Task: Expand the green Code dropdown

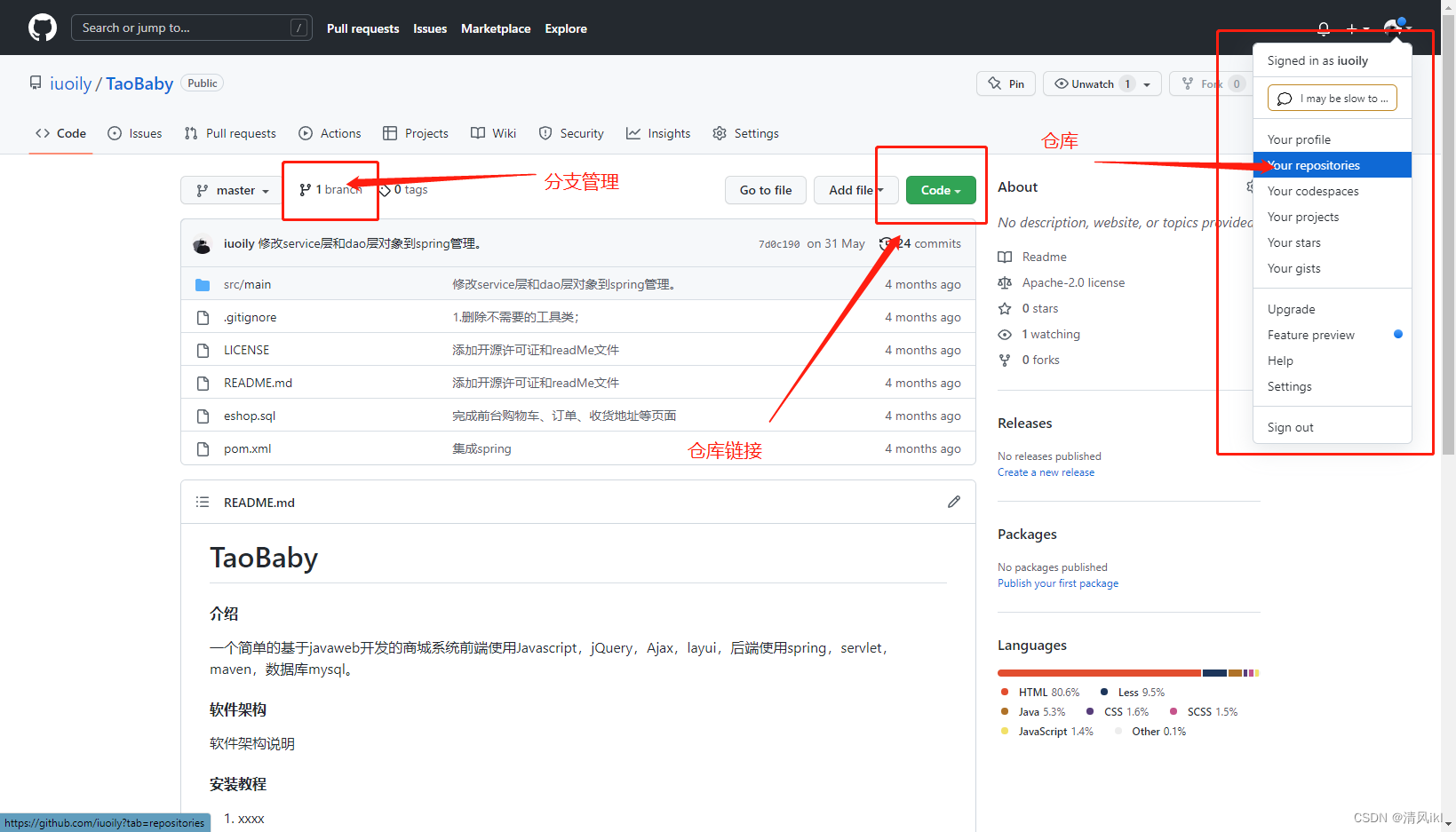Action: [x=941, y=190]
